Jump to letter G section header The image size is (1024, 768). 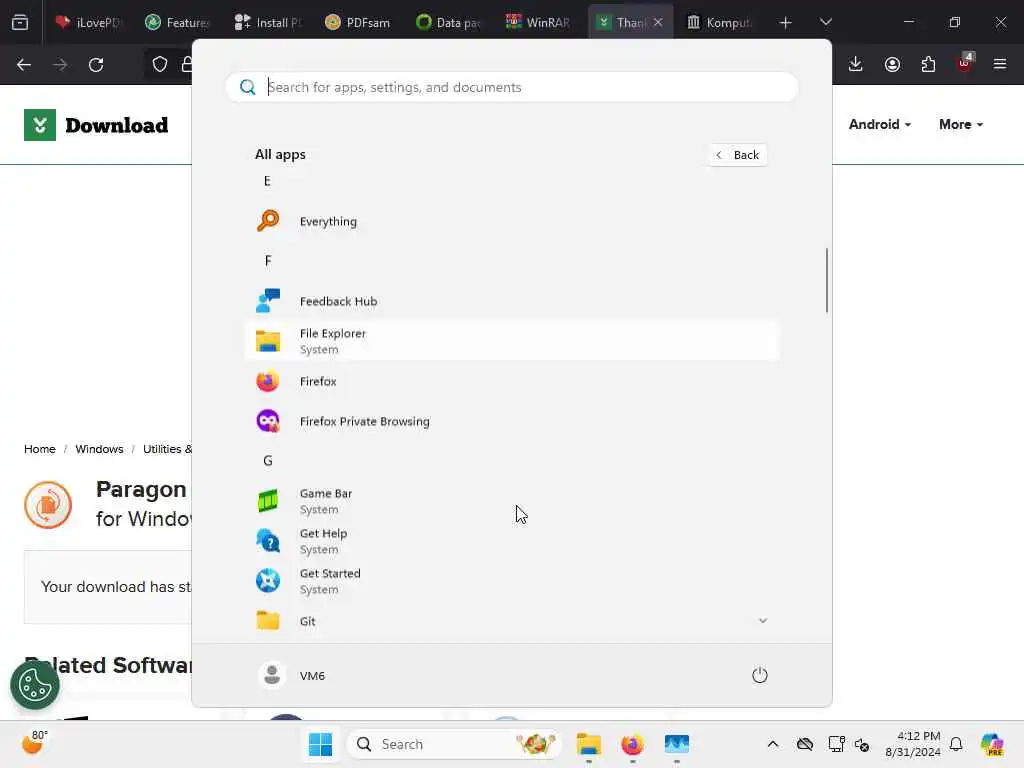pyautogui.click(x=268, y=460)
